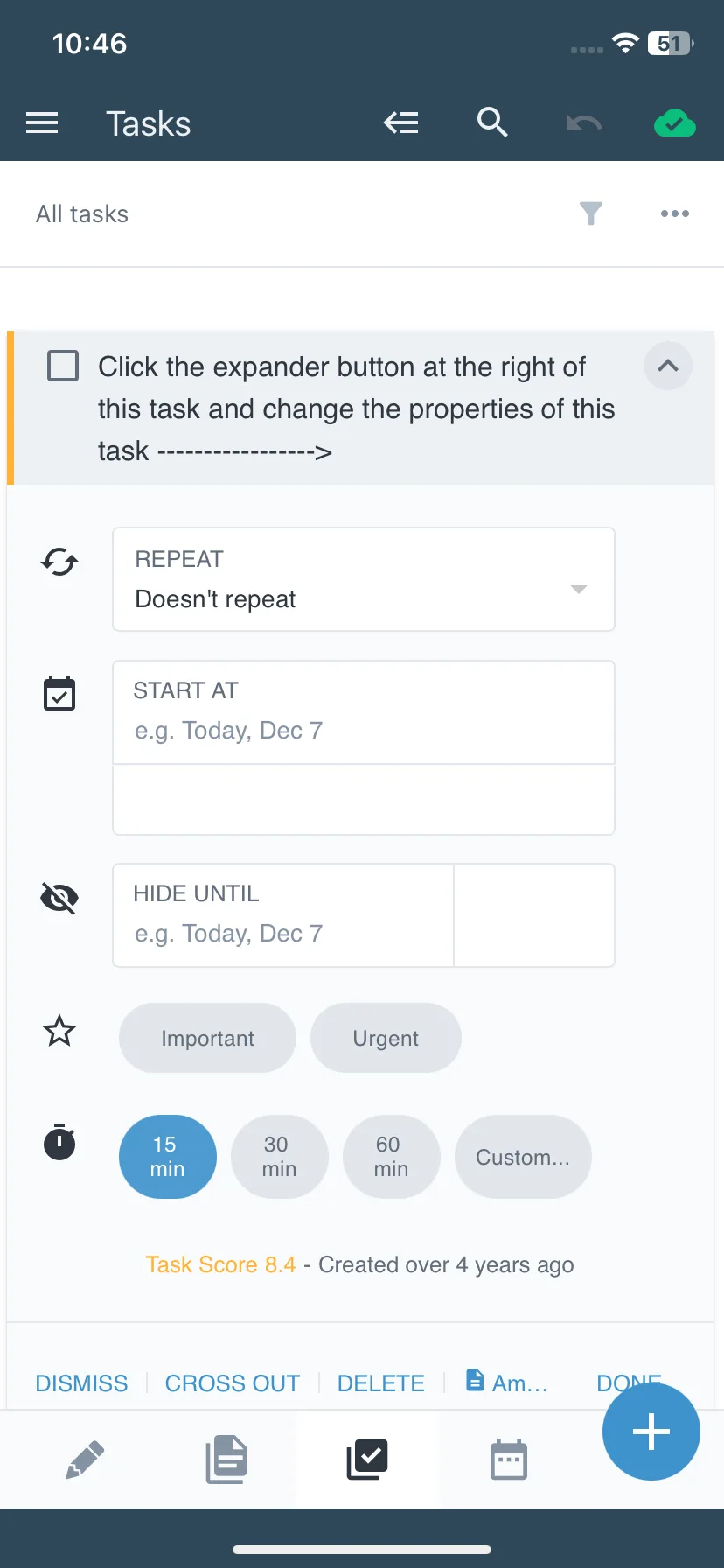Tap the outdent list icon in header
Viewport: 724px width, 1568px height.
[401, 123]
